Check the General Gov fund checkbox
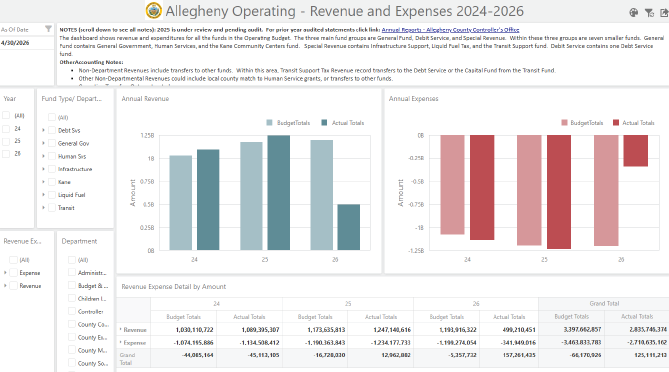This screenshot has height=372, width=669. pos(52,143)
